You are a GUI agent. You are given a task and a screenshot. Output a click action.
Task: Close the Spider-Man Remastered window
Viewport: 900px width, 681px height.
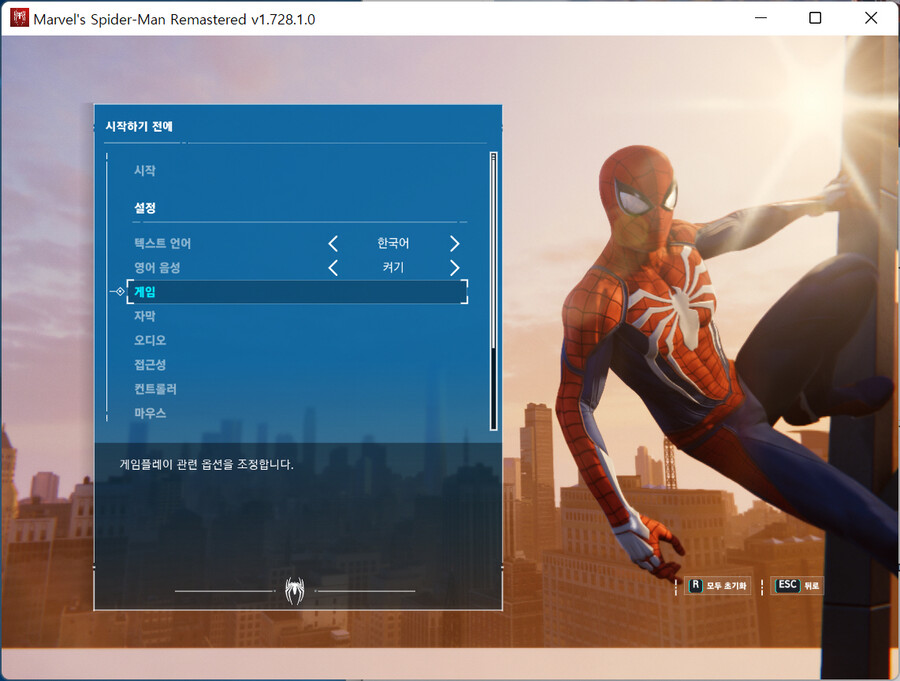(x=871, y=18)
